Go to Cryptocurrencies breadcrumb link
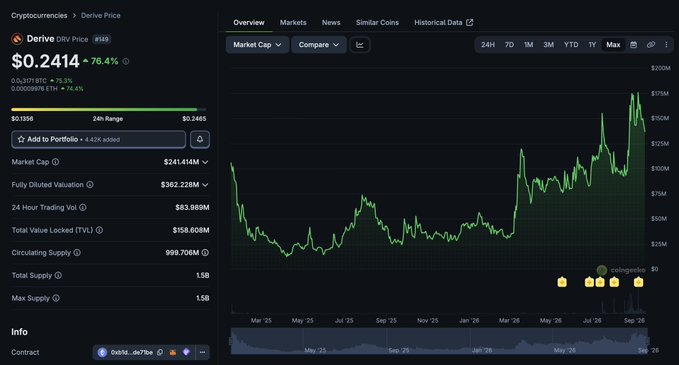Viewport: 679px width, 365px height. pos(39,16)
